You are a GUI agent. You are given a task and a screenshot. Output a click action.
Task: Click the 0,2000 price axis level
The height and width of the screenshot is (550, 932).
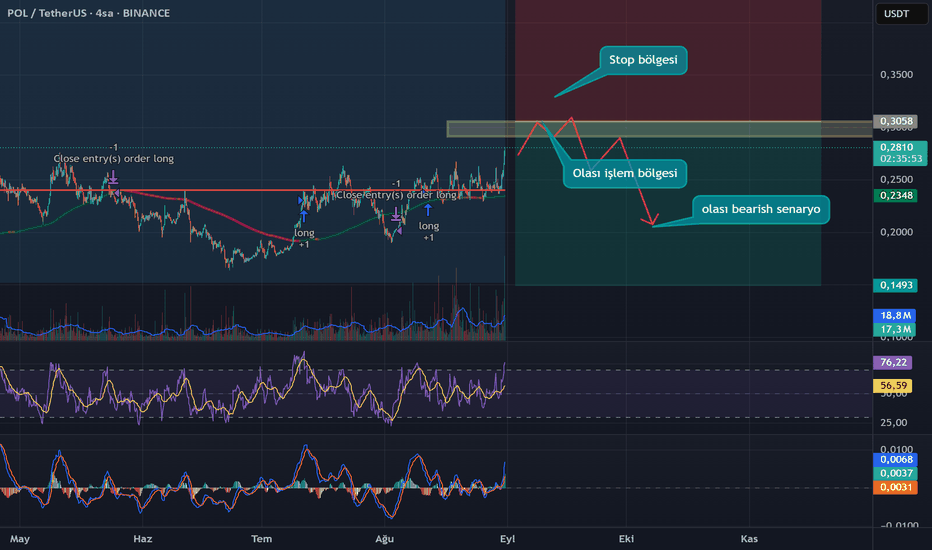(x=896, y=232)
